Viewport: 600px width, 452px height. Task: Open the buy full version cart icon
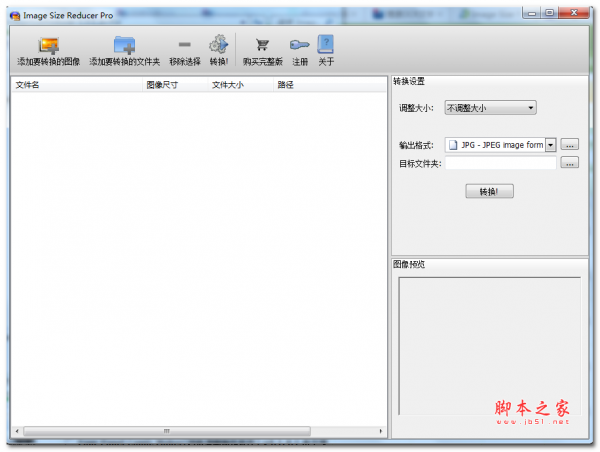[x=262, y=45]
